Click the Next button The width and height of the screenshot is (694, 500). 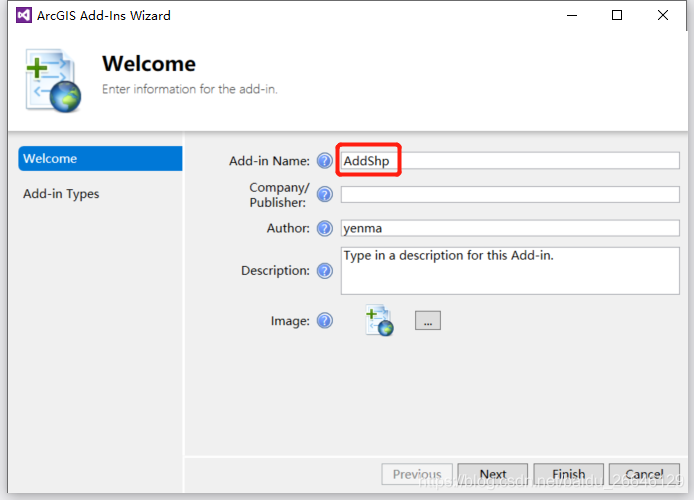tap(493, 475)
